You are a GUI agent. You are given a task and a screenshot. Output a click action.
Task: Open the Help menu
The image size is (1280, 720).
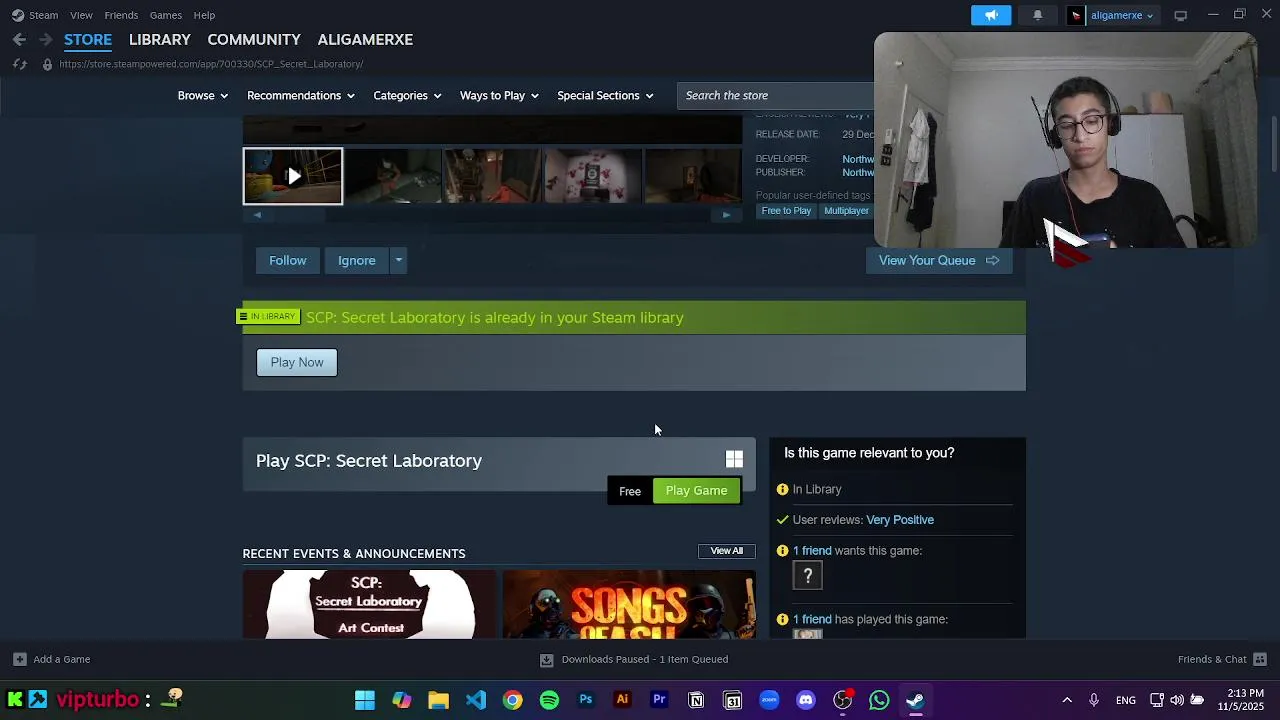tap(204, 15)
